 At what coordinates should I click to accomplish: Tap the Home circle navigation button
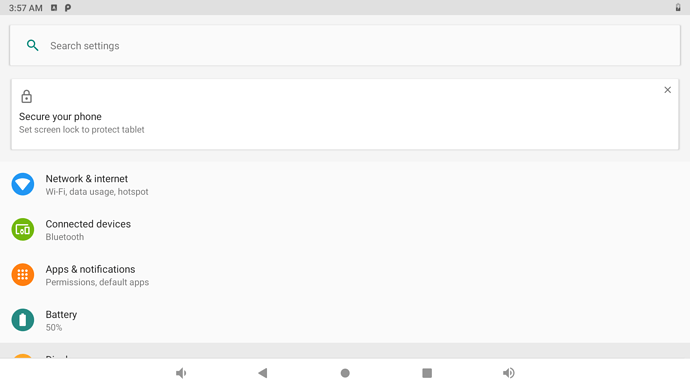[345, 373]
